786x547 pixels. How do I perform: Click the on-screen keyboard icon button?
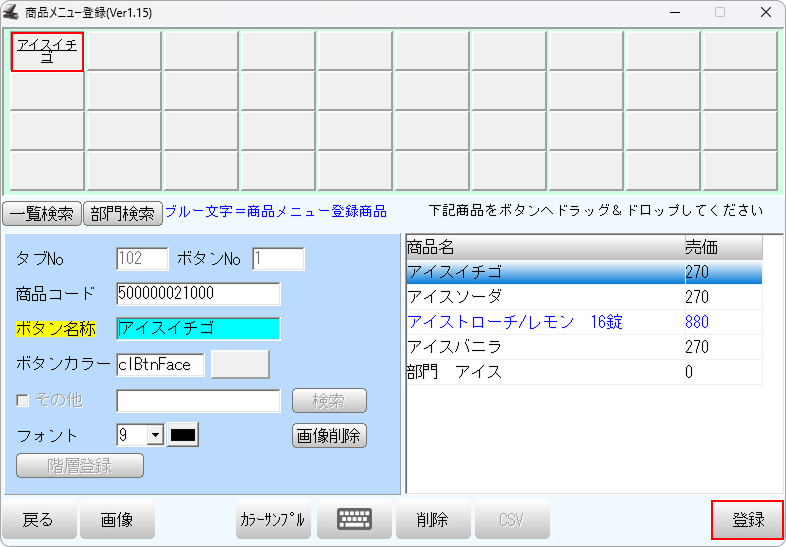[x=355, y=519]
